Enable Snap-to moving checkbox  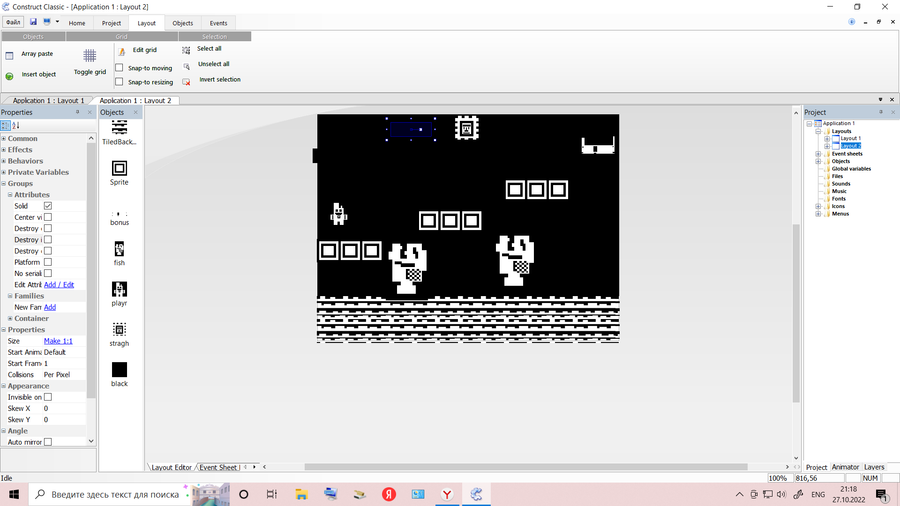point(119,68)
